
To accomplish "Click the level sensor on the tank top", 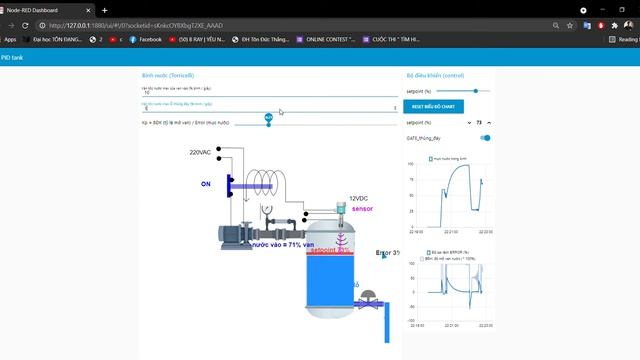I will (x=341, y=213).
